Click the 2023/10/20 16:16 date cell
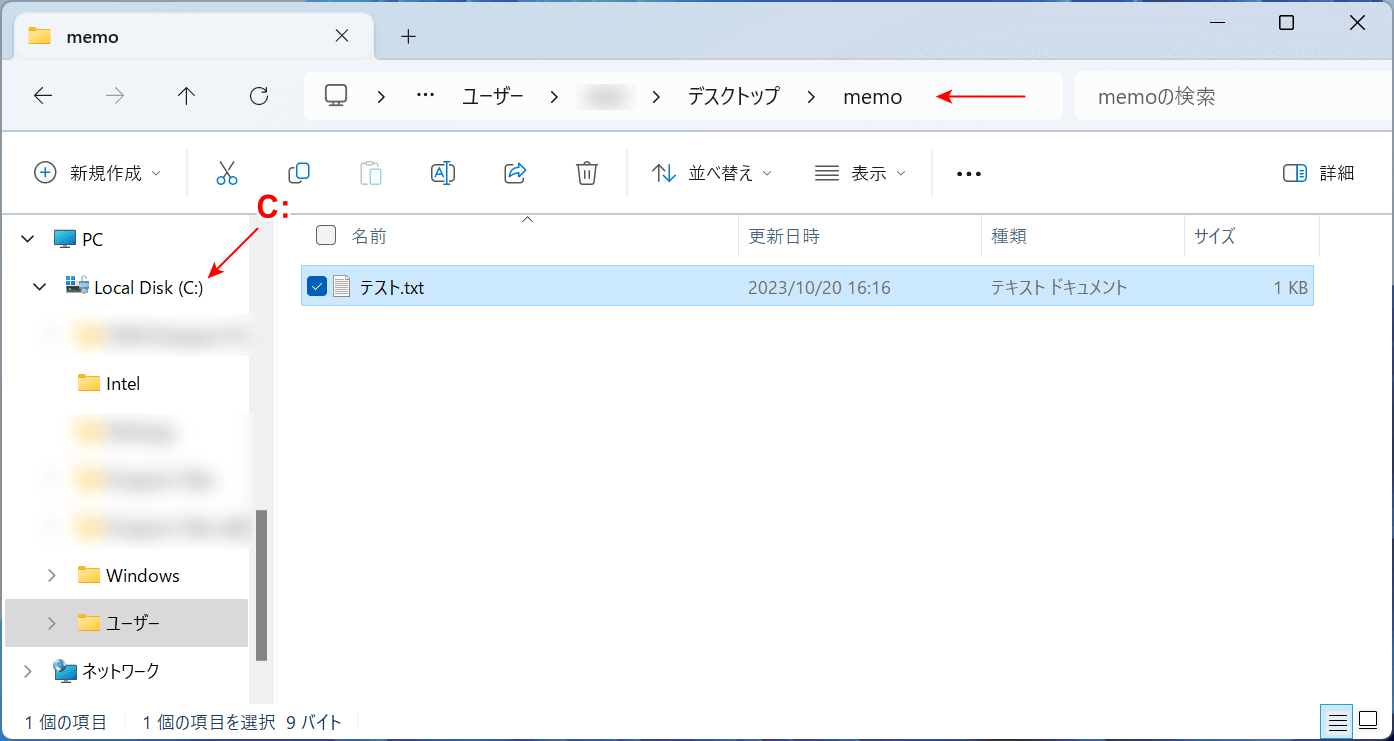This screenshot has width=1394, height=741. [x=819, y=288]
